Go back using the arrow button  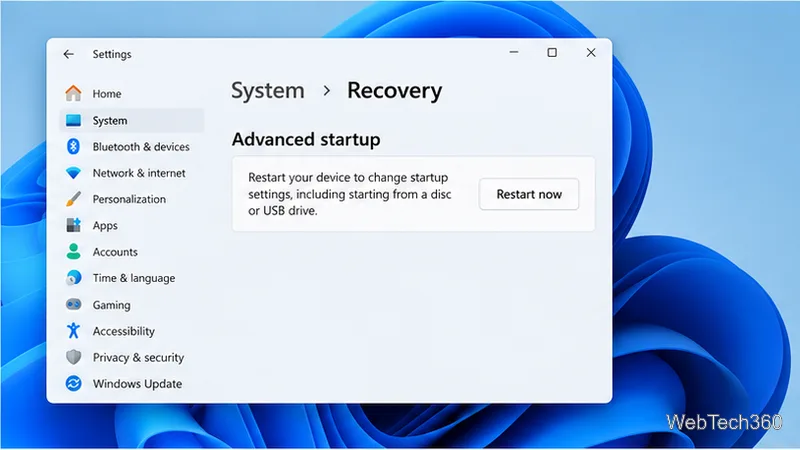[68, 54]
